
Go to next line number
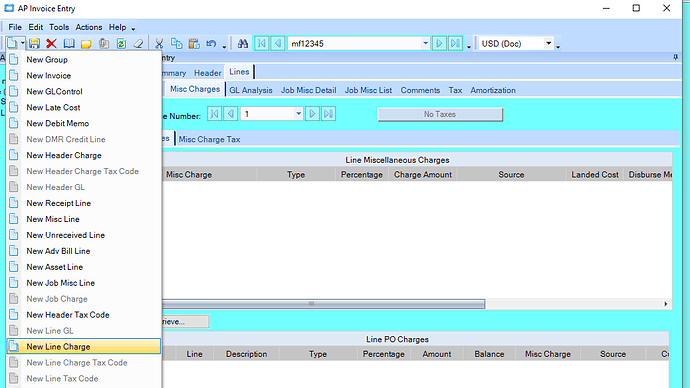pyautogui.click(x=312, y=114)
